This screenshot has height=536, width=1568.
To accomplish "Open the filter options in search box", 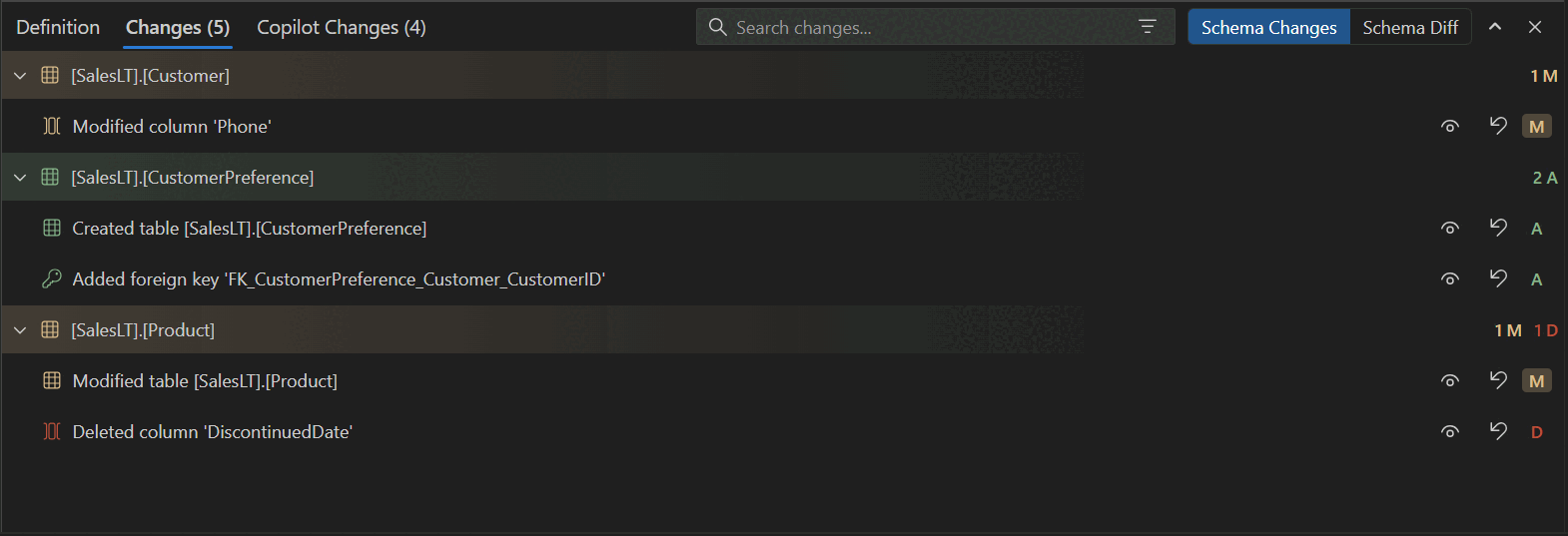I will tap(1148, 27).
